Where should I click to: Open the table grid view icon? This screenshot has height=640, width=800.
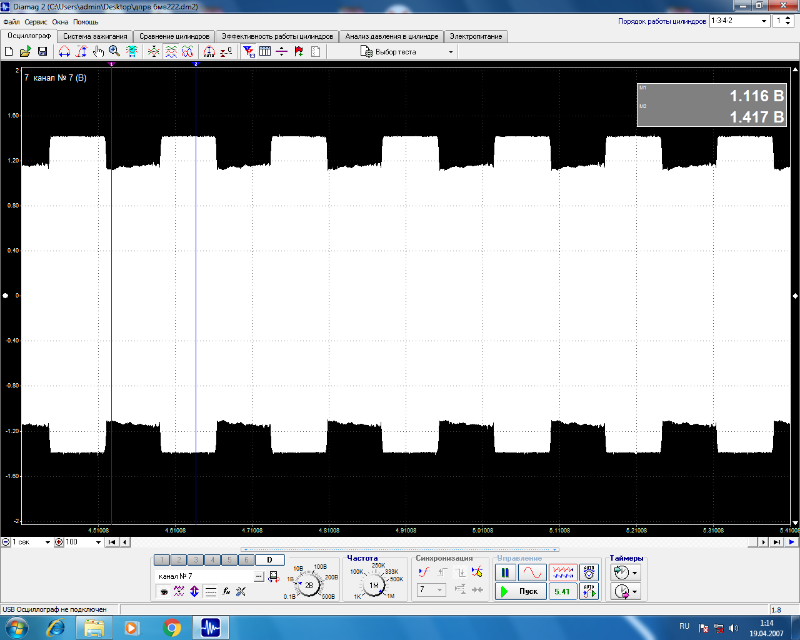265,52
